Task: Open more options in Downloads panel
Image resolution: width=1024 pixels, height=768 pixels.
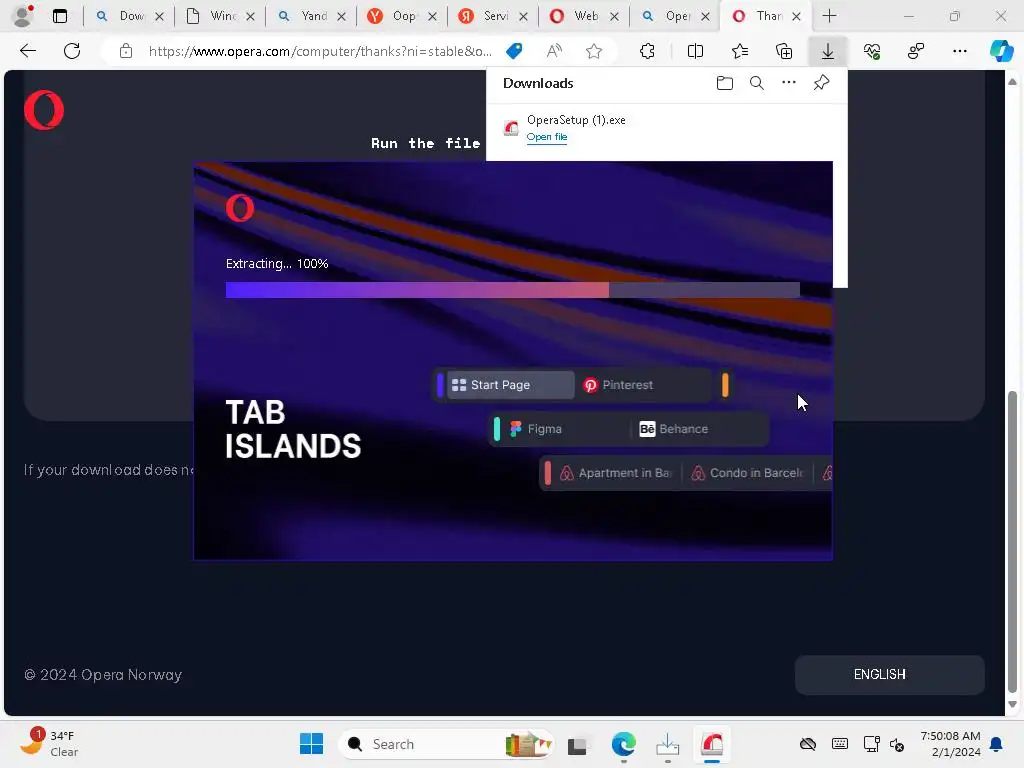Action: coord(789,82)
